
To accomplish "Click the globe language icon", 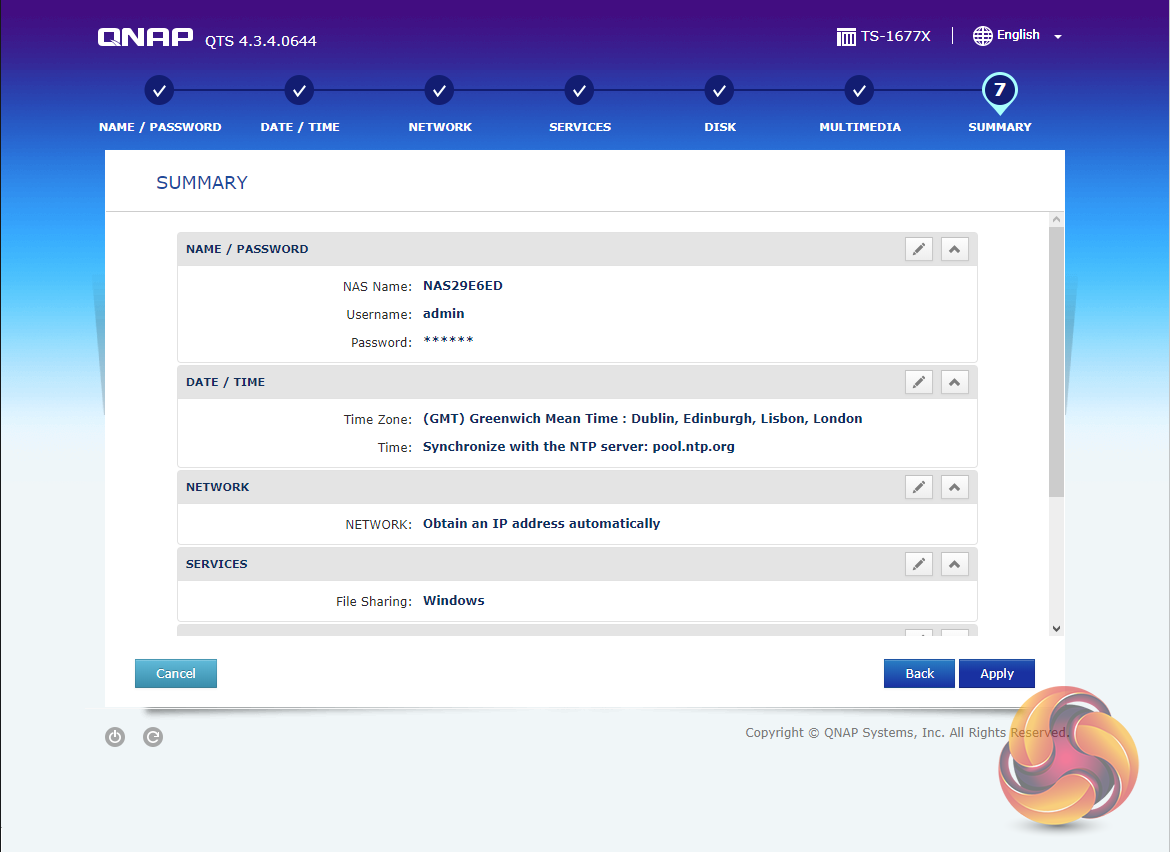I will [983, 36].
